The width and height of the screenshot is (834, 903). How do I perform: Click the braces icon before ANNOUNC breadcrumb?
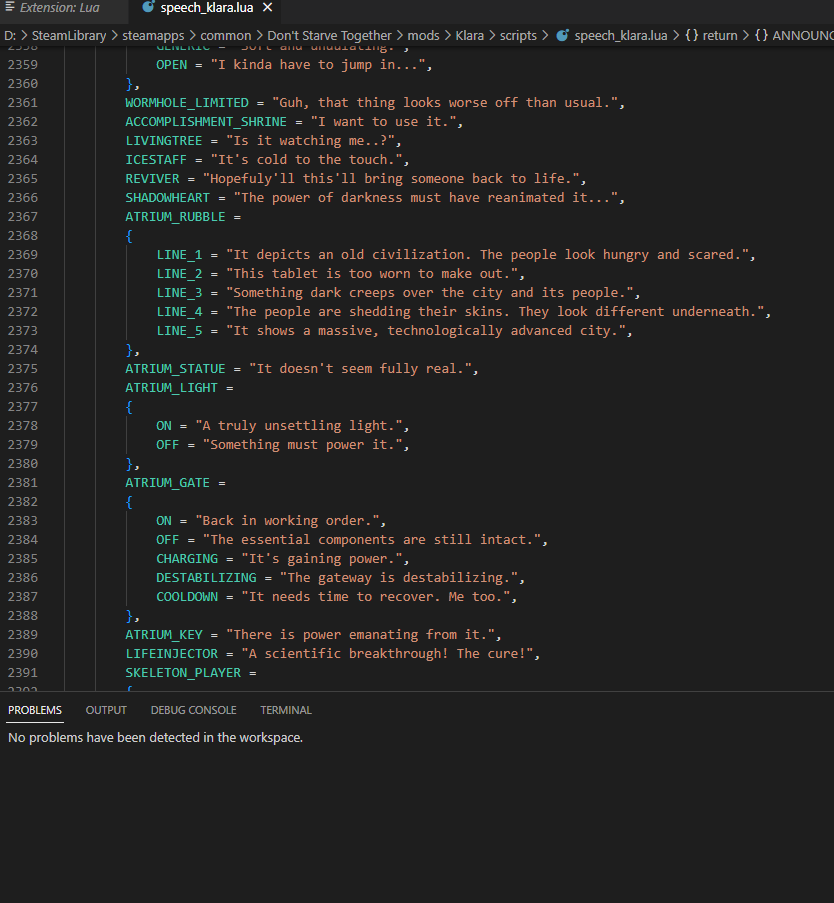pos(761,36)
